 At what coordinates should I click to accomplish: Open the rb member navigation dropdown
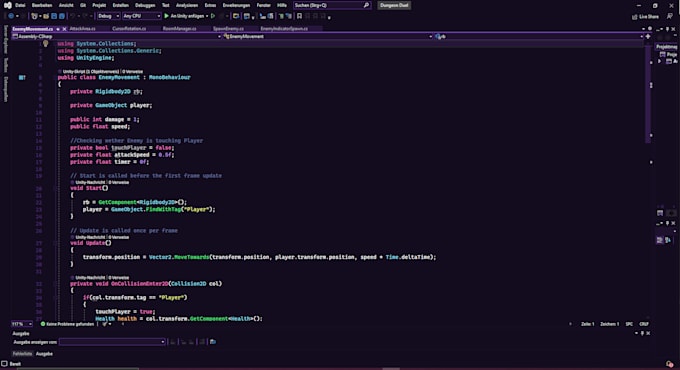tap(539, 36)
